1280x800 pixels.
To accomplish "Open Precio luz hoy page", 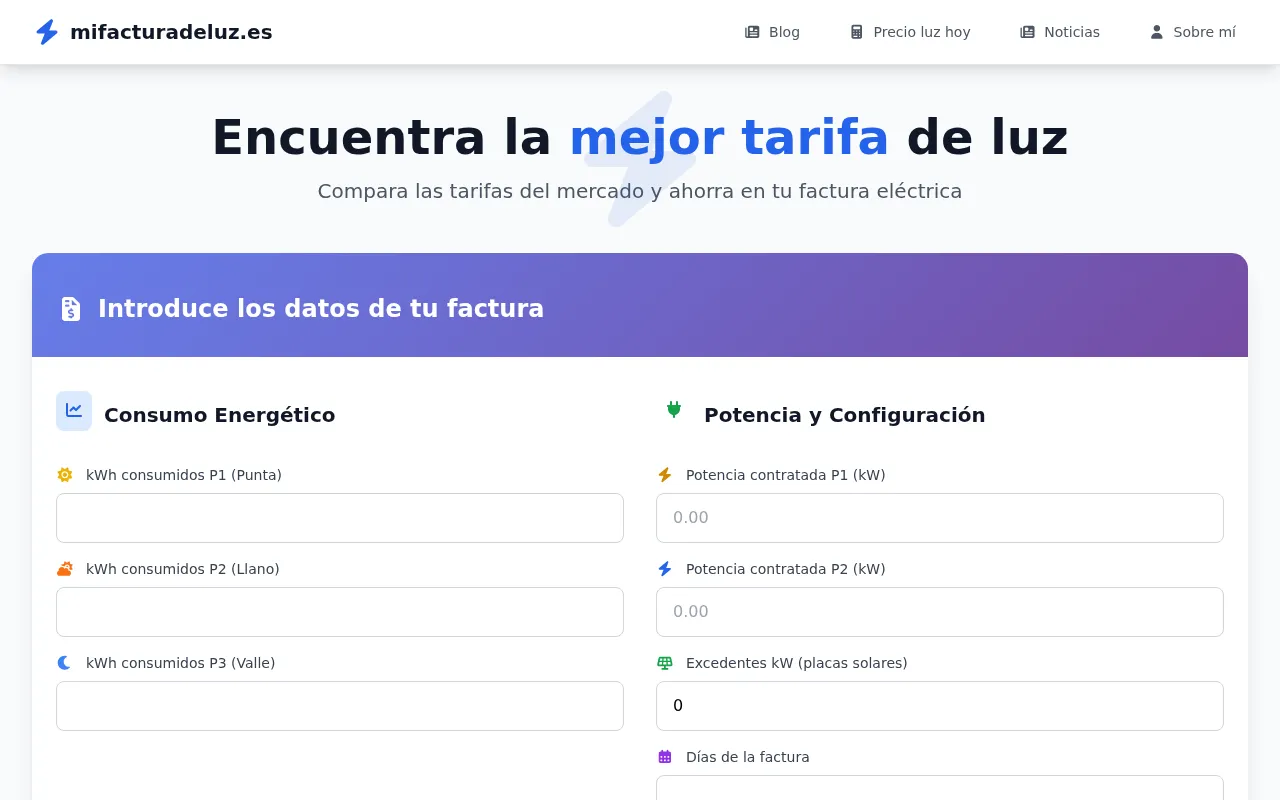I will pos(910,32).
